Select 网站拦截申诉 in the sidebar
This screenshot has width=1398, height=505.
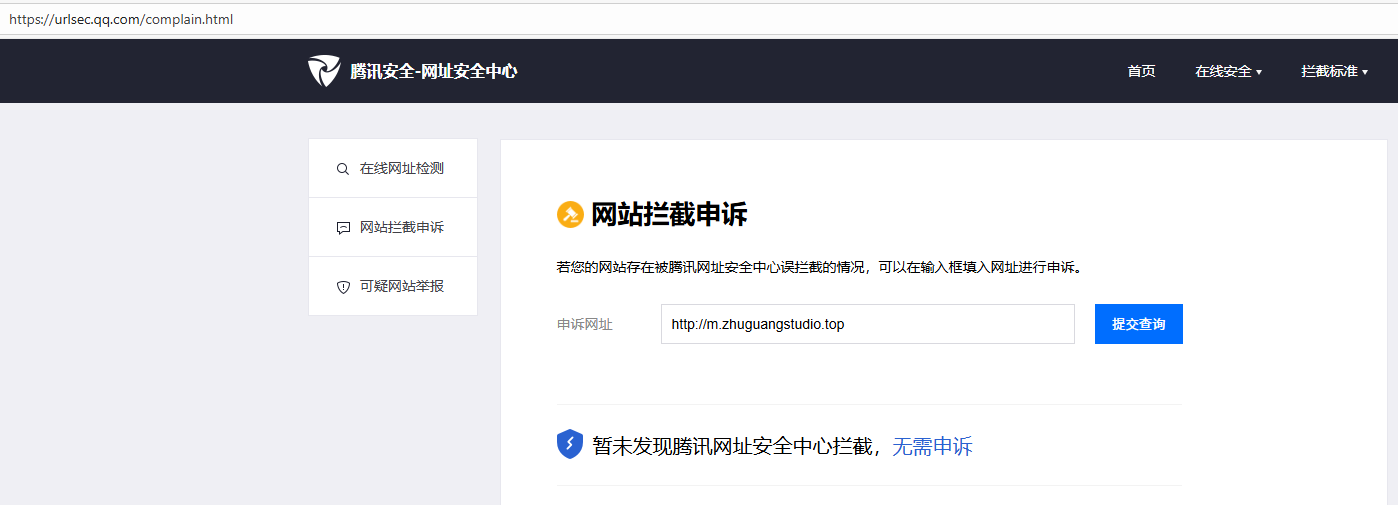(393, 227)
